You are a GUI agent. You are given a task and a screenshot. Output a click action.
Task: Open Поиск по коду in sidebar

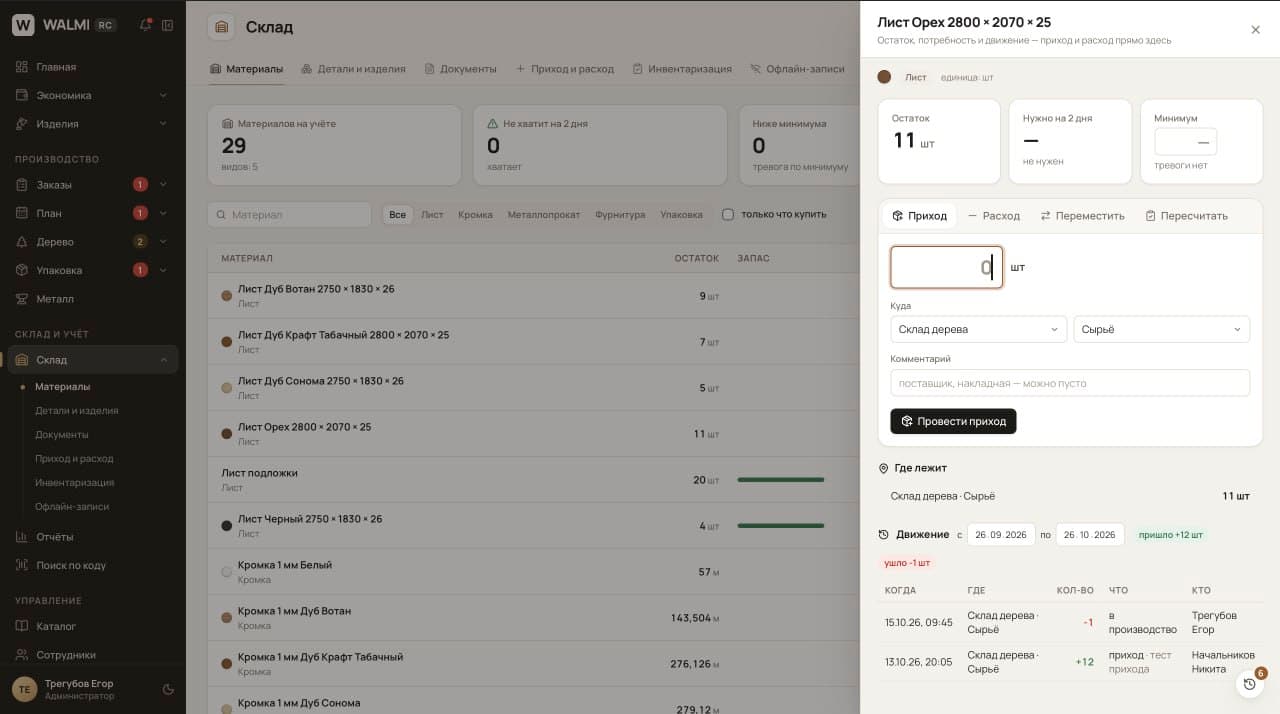(x=92, y=565)
